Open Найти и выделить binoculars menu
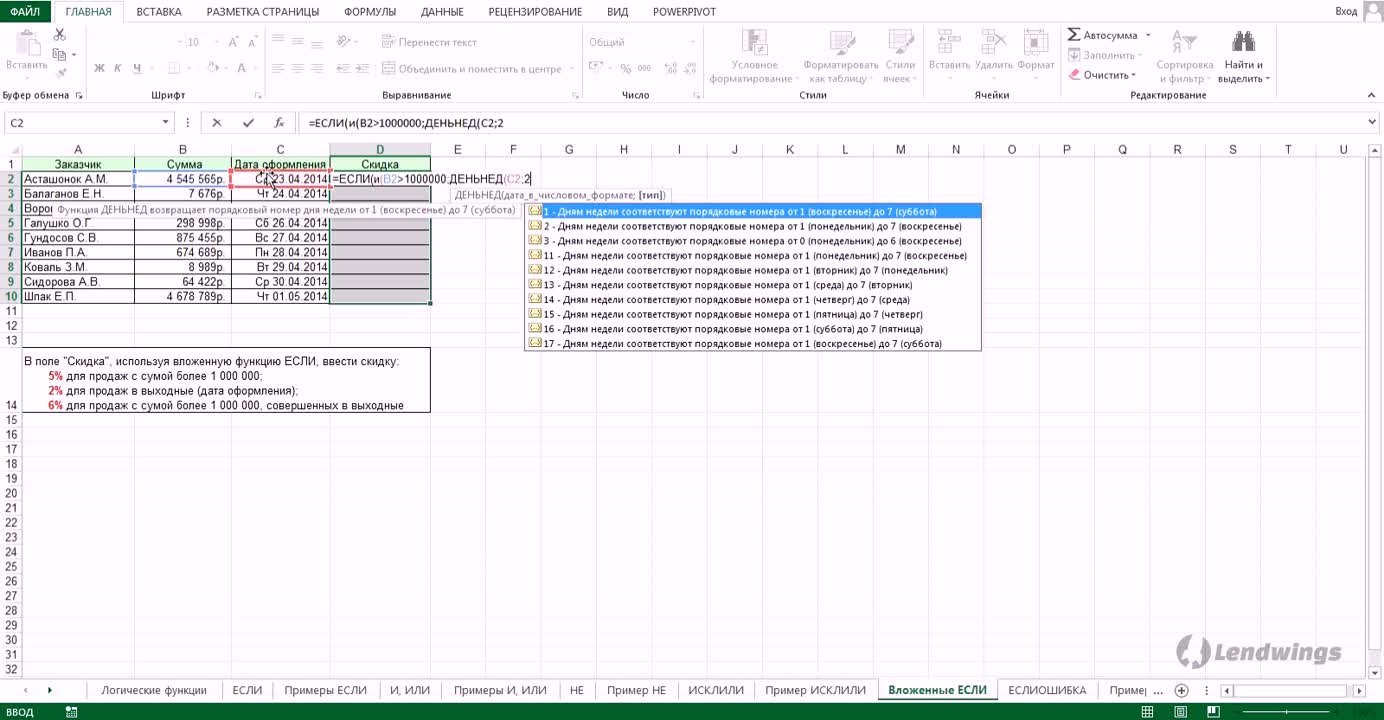 pyautogui.click(x=1243, y=57)
